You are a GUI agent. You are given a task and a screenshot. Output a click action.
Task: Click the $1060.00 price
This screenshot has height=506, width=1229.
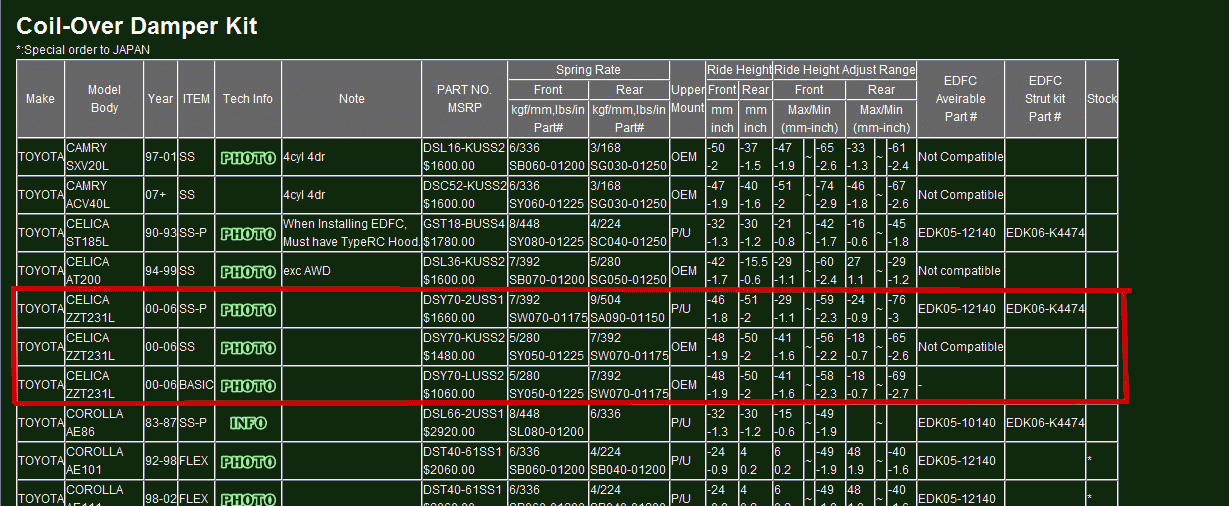click(449, 394)
